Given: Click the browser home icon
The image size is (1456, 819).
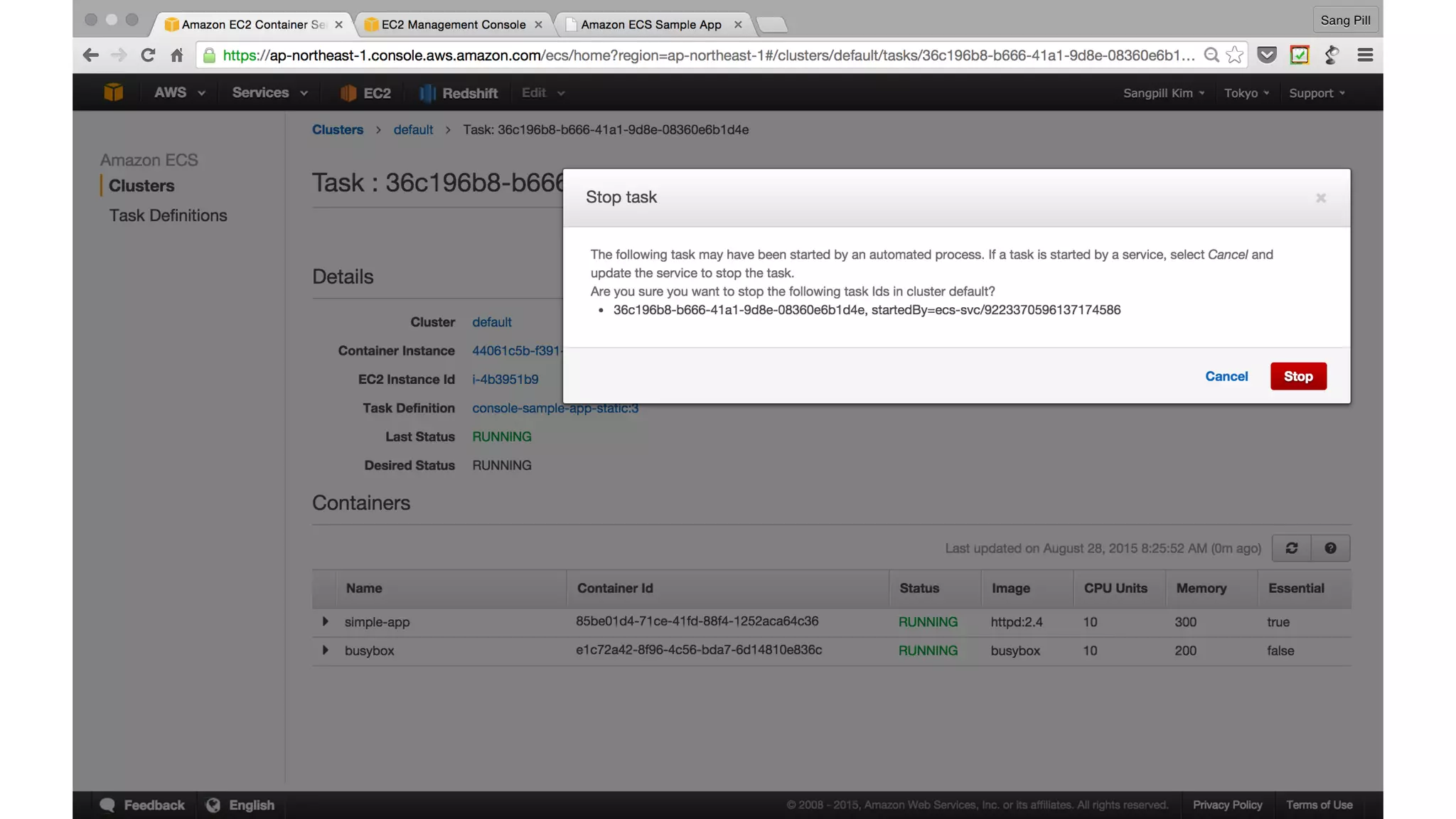Looking at the screenshot, I should [x=177, y=55].
